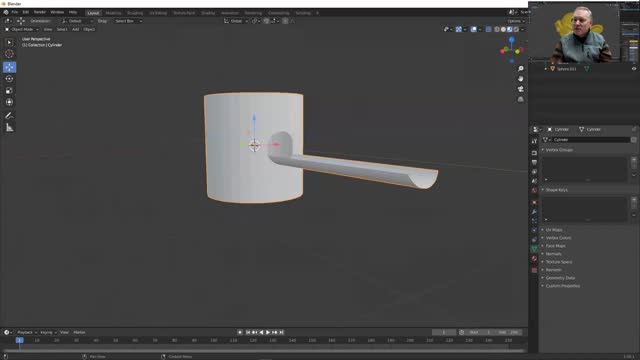Open the Output properties tab icon
This screenshot has height=360, width=640.
click(x=534, y=162)
